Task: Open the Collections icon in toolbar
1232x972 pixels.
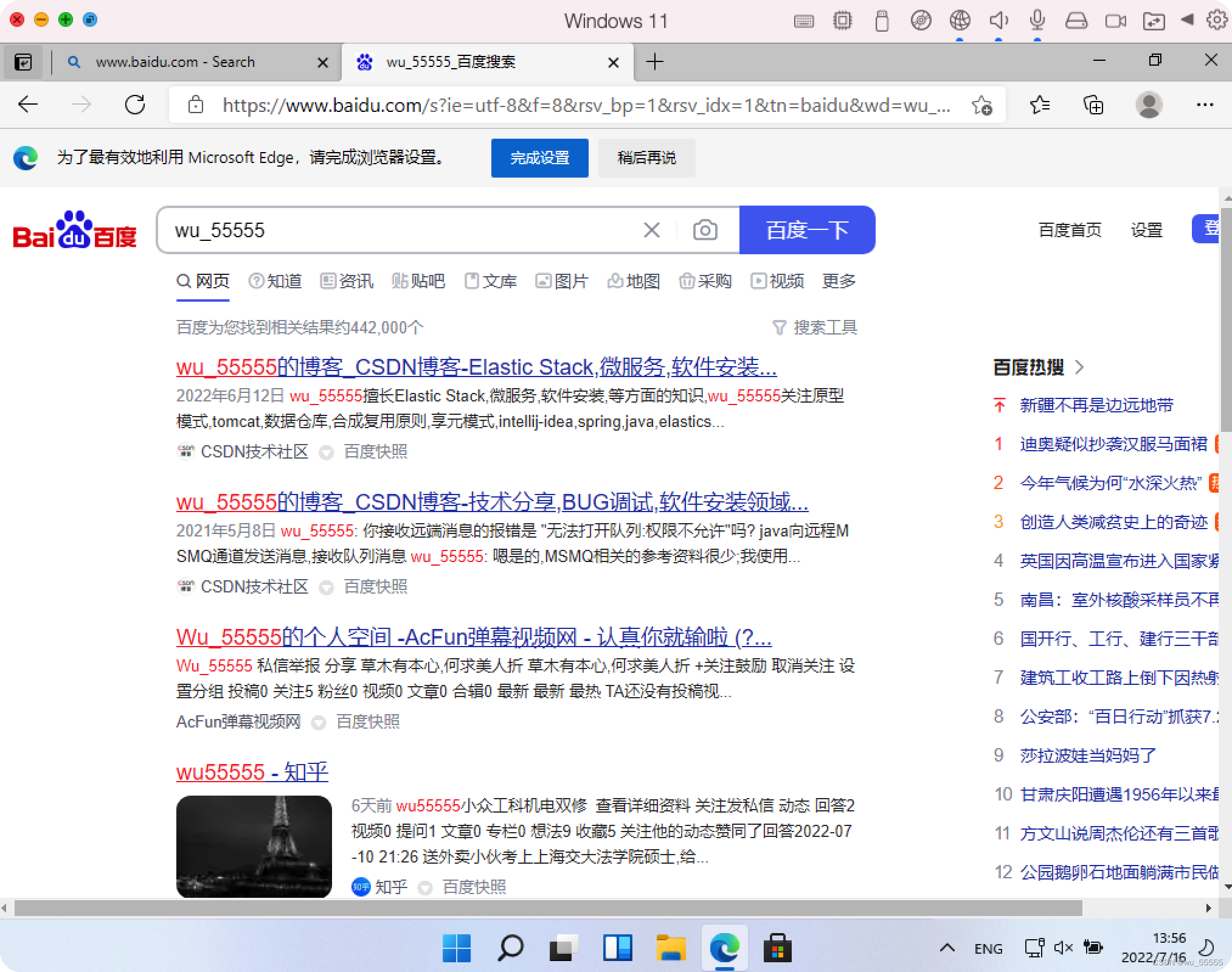Action: 1093,105
